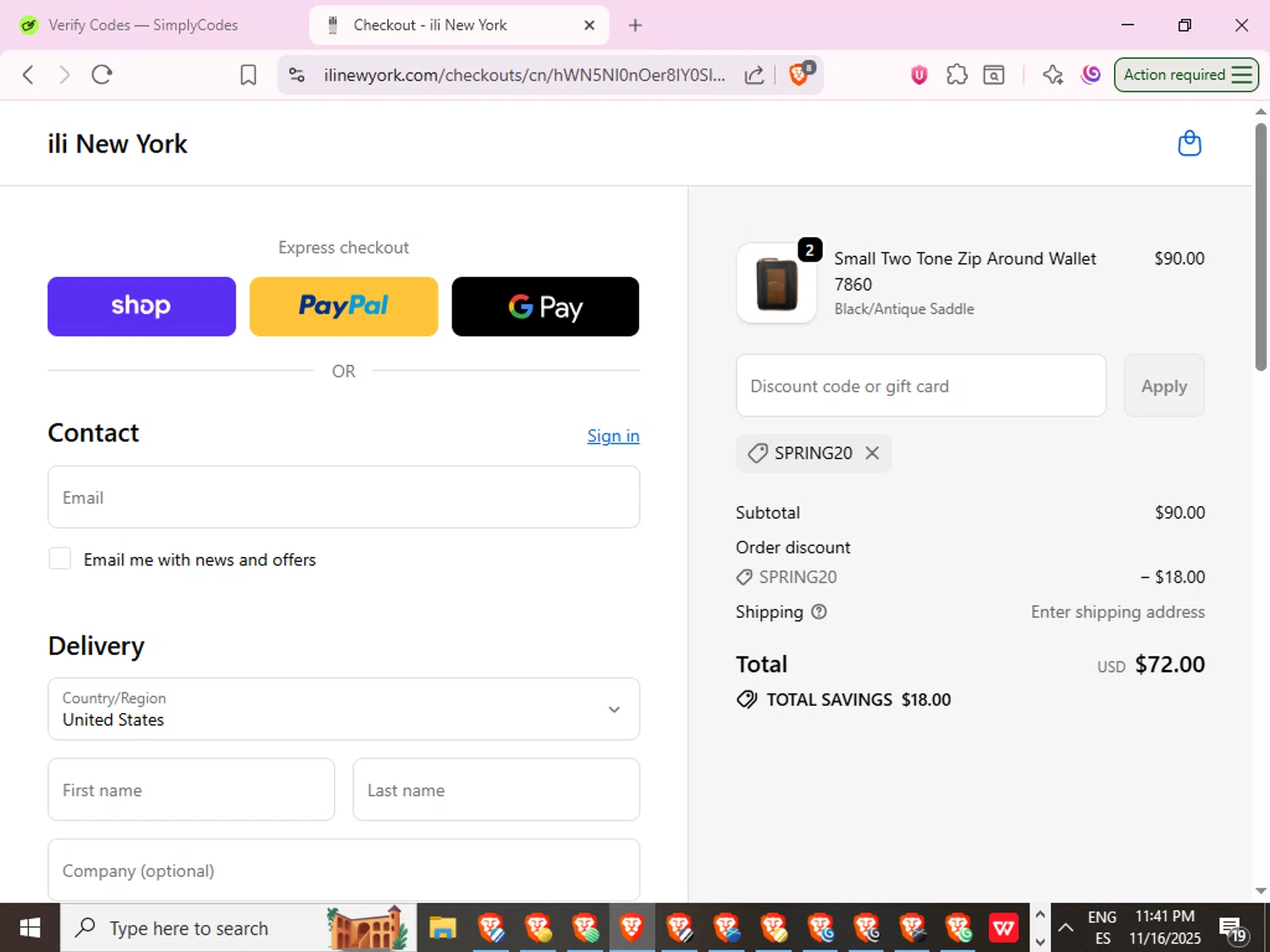The height and width of the screenshot is (952, 1270).
Task: Open Windows Start menu
Action: pos(30,928)
